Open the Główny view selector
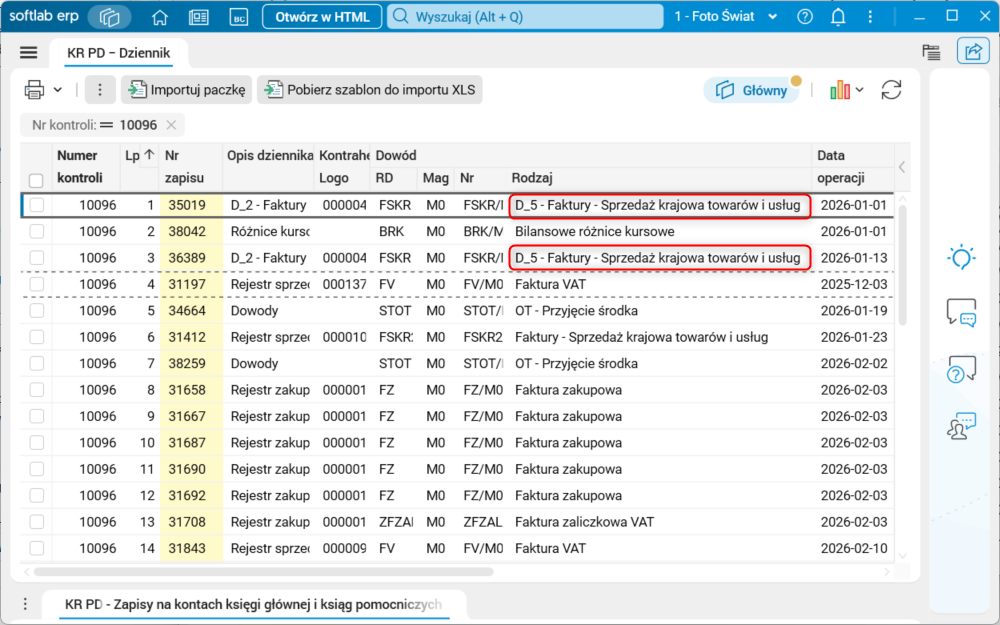The image size is (1000, 625). (751, 91)
